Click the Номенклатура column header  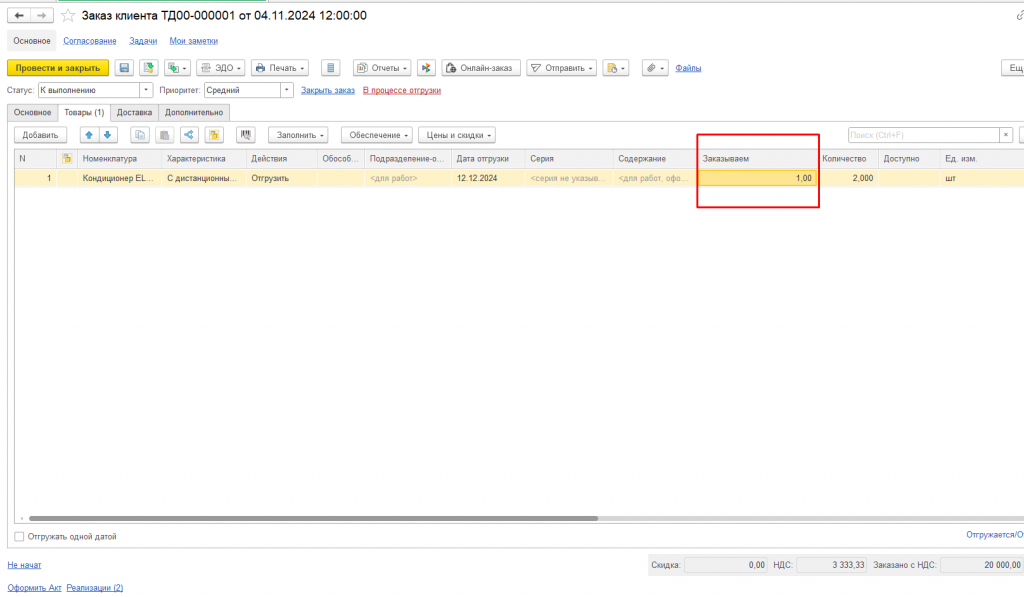[120, 159]
